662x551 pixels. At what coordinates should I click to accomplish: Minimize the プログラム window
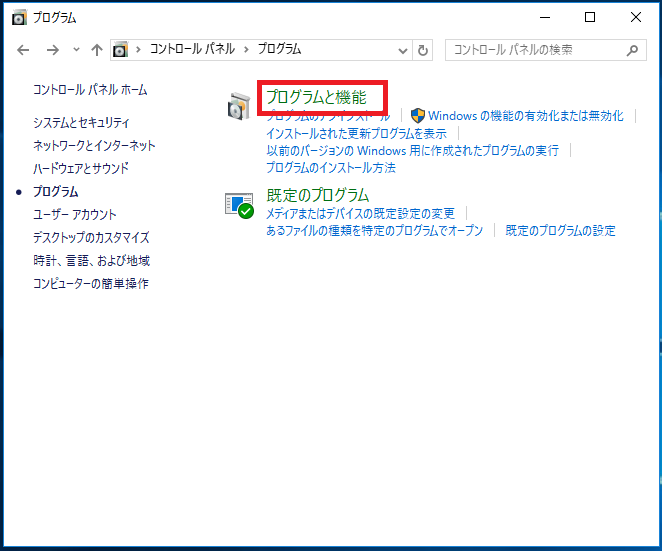coord(545,17)
